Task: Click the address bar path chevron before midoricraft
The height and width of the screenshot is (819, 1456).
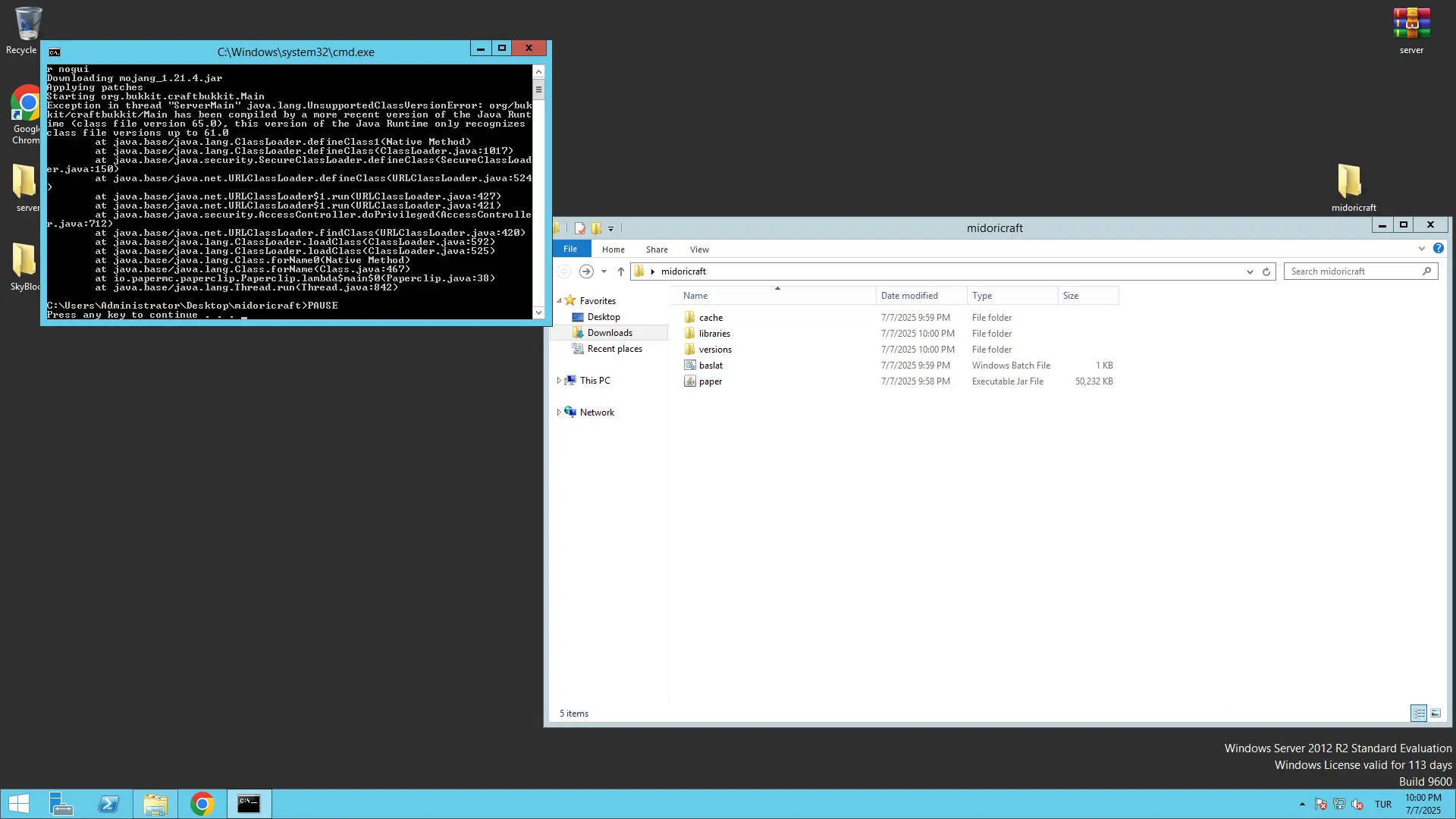Action: 652,271
